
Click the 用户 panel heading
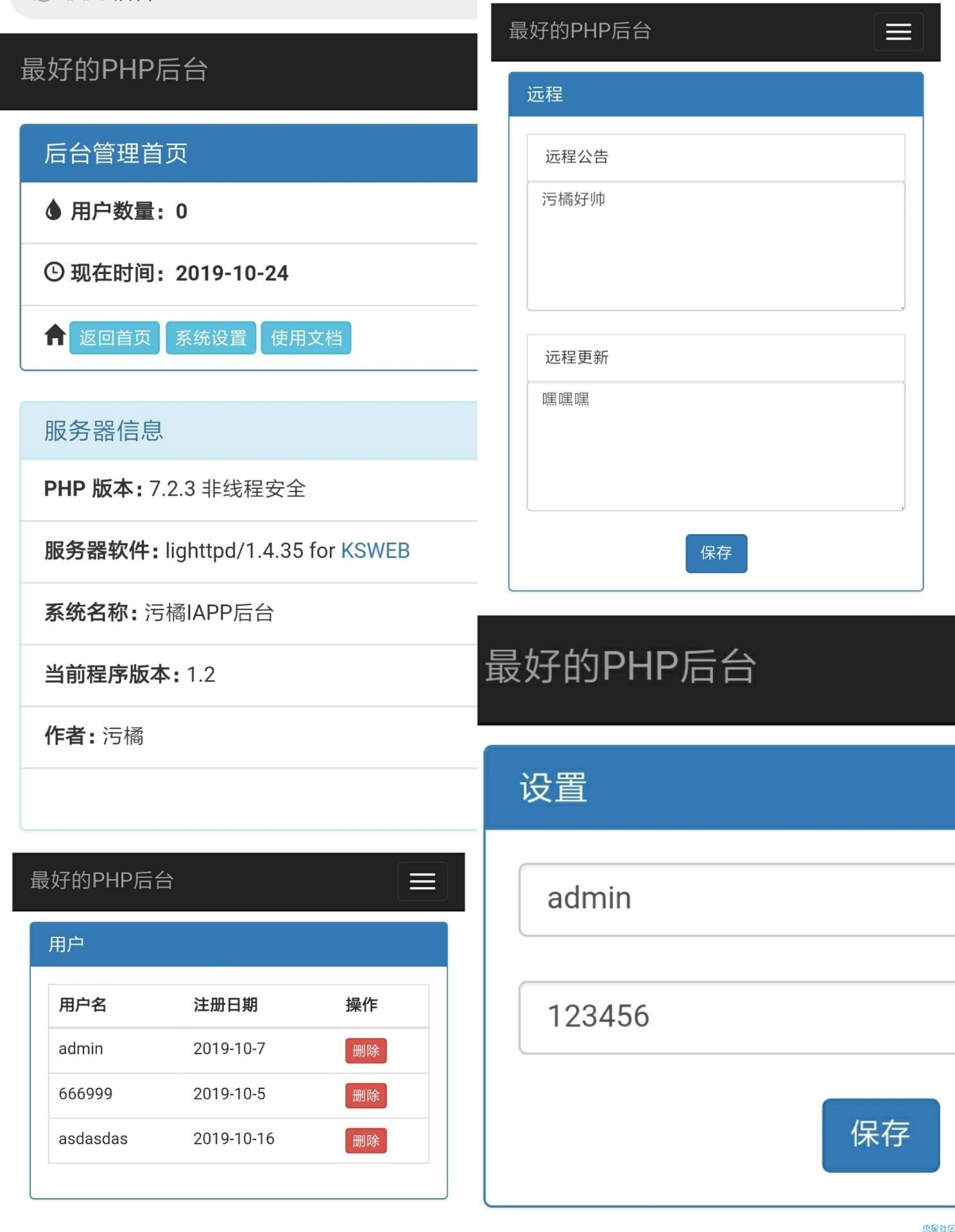pyautogui.click(x=239, y=945)
